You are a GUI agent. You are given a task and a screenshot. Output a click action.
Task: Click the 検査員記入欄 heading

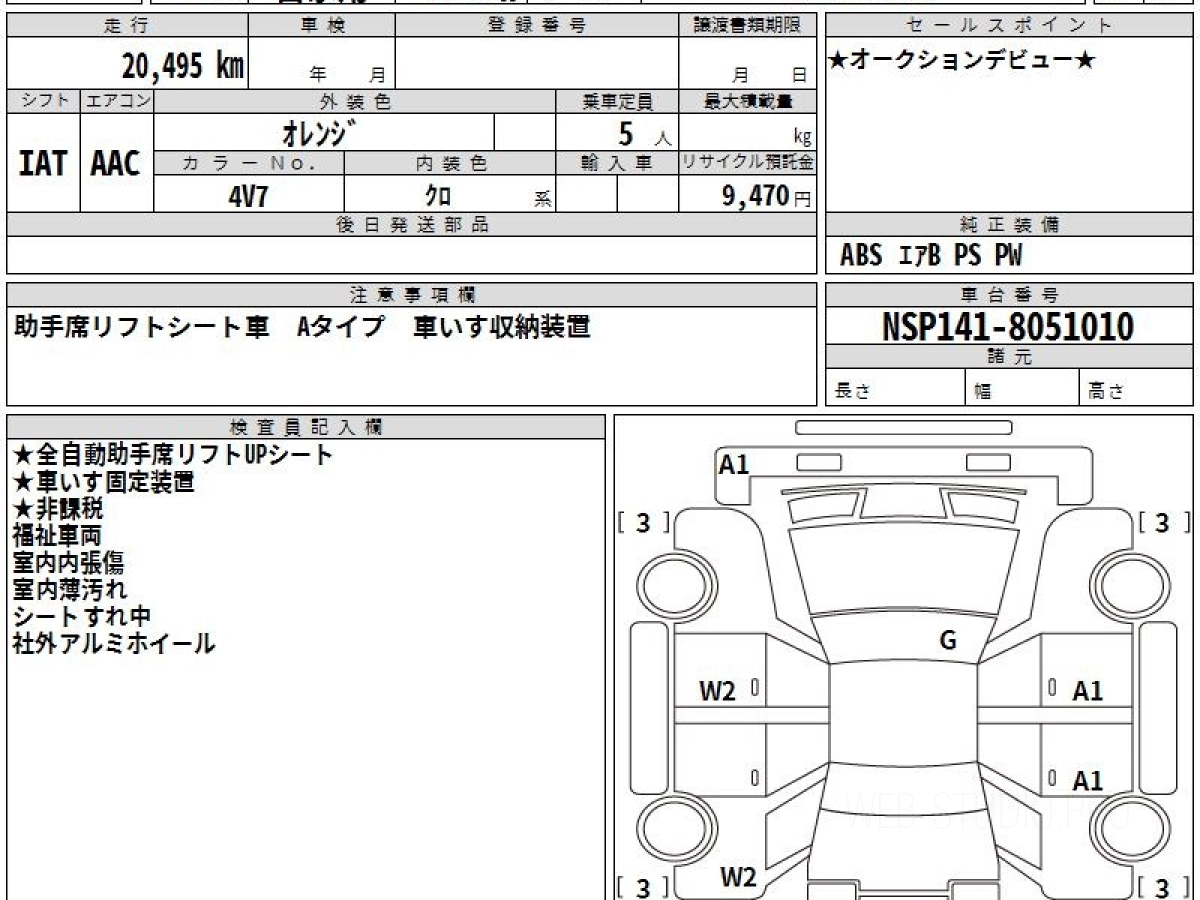(306, 426)
